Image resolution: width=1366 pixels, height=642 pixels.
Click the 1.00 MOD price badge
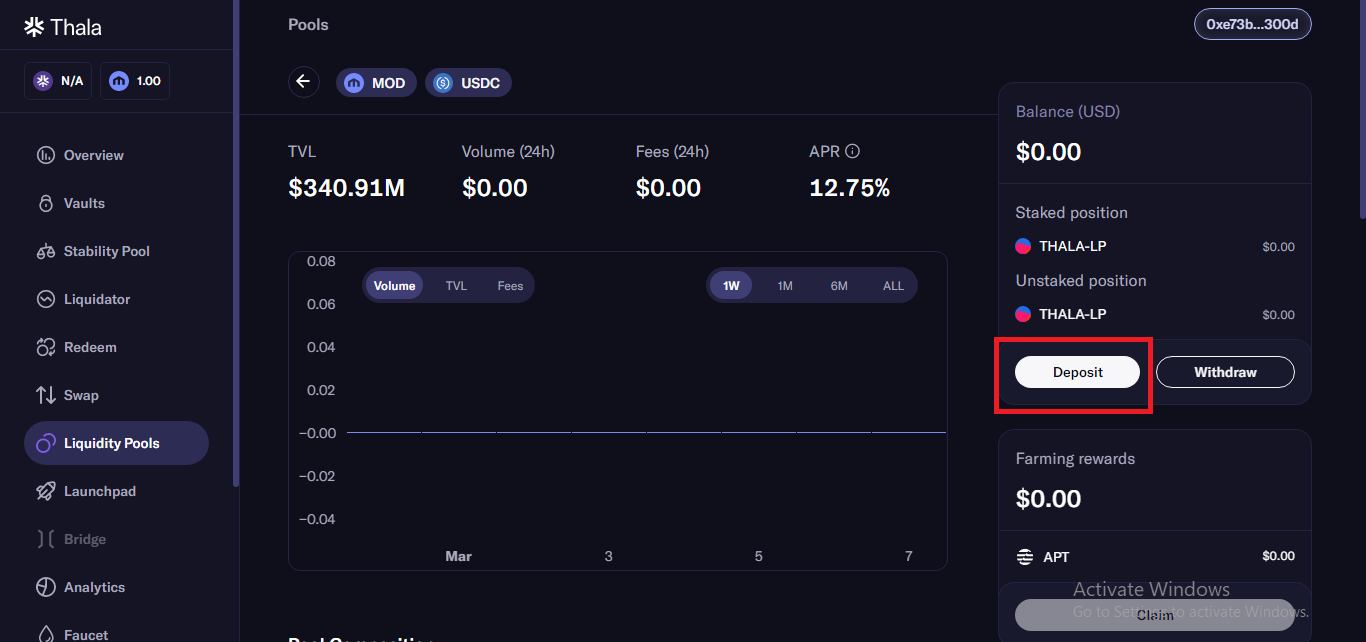pyautogui.click(x=135, y=81)
